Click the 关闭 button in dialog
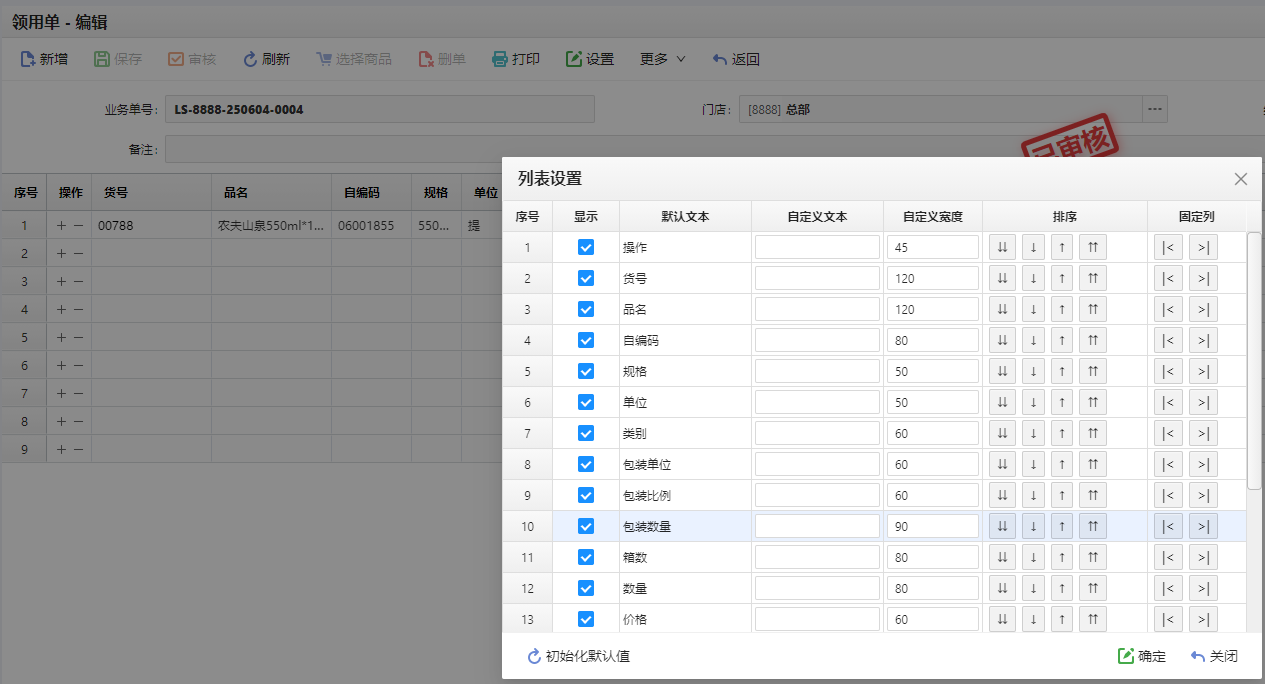This screenshot has width=1265, height=684. click(1214, 656)
